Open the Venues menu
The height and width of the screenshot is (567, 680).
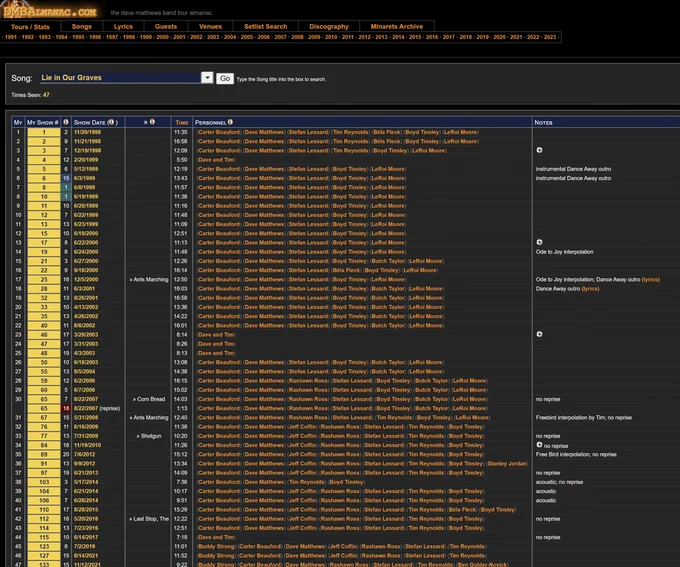coord(210,26)
